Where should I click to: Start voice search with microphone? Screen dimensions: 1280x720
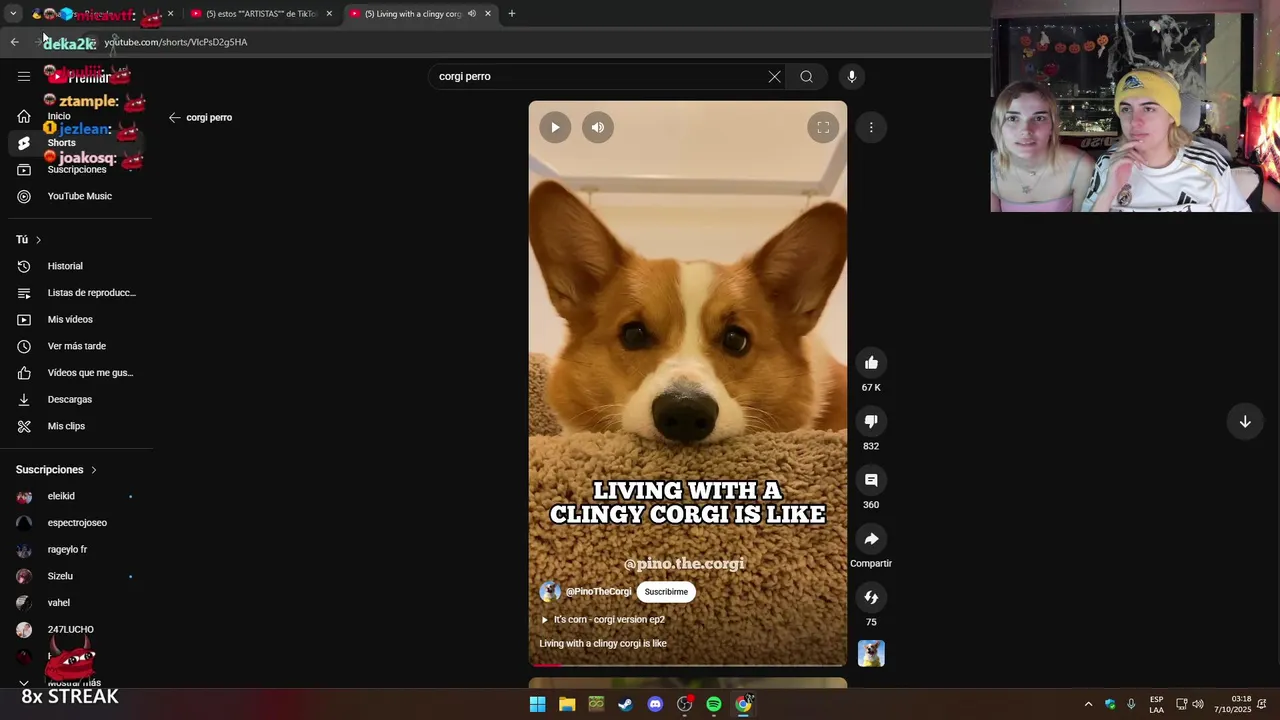(x=852, y=76)
